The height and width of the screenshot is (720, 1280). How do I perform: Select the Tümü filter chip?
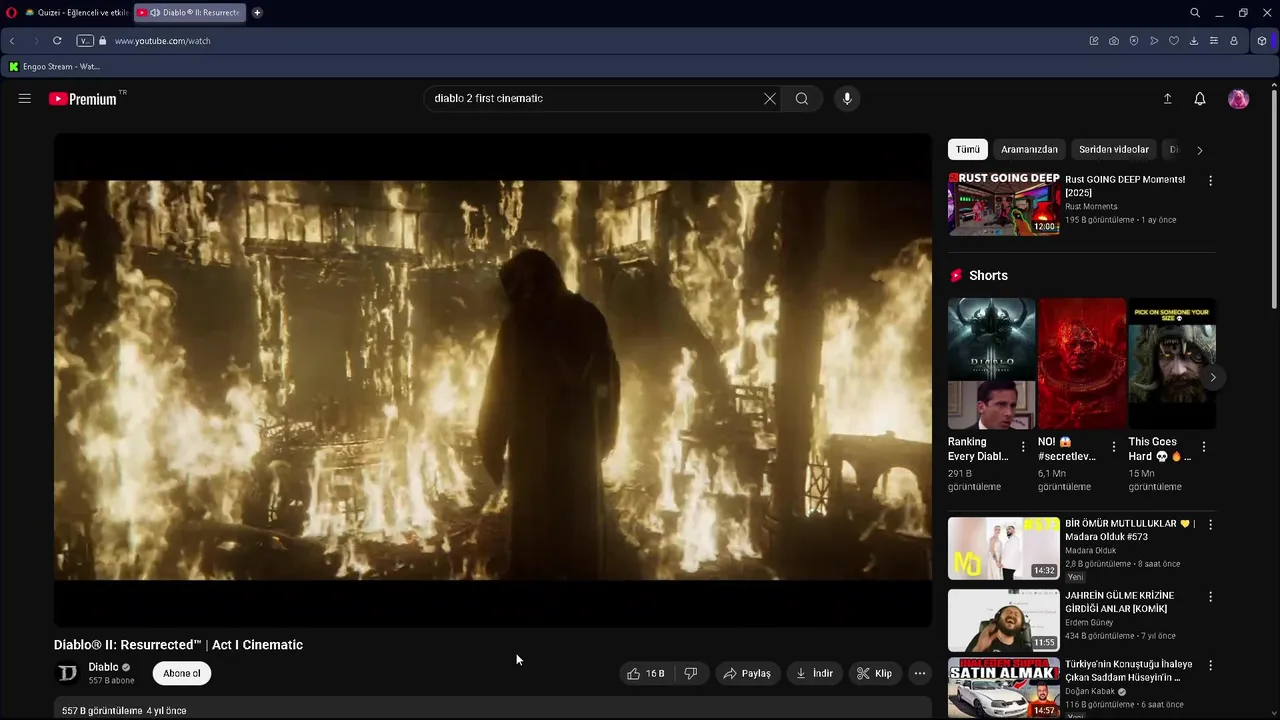coord(968,149)
